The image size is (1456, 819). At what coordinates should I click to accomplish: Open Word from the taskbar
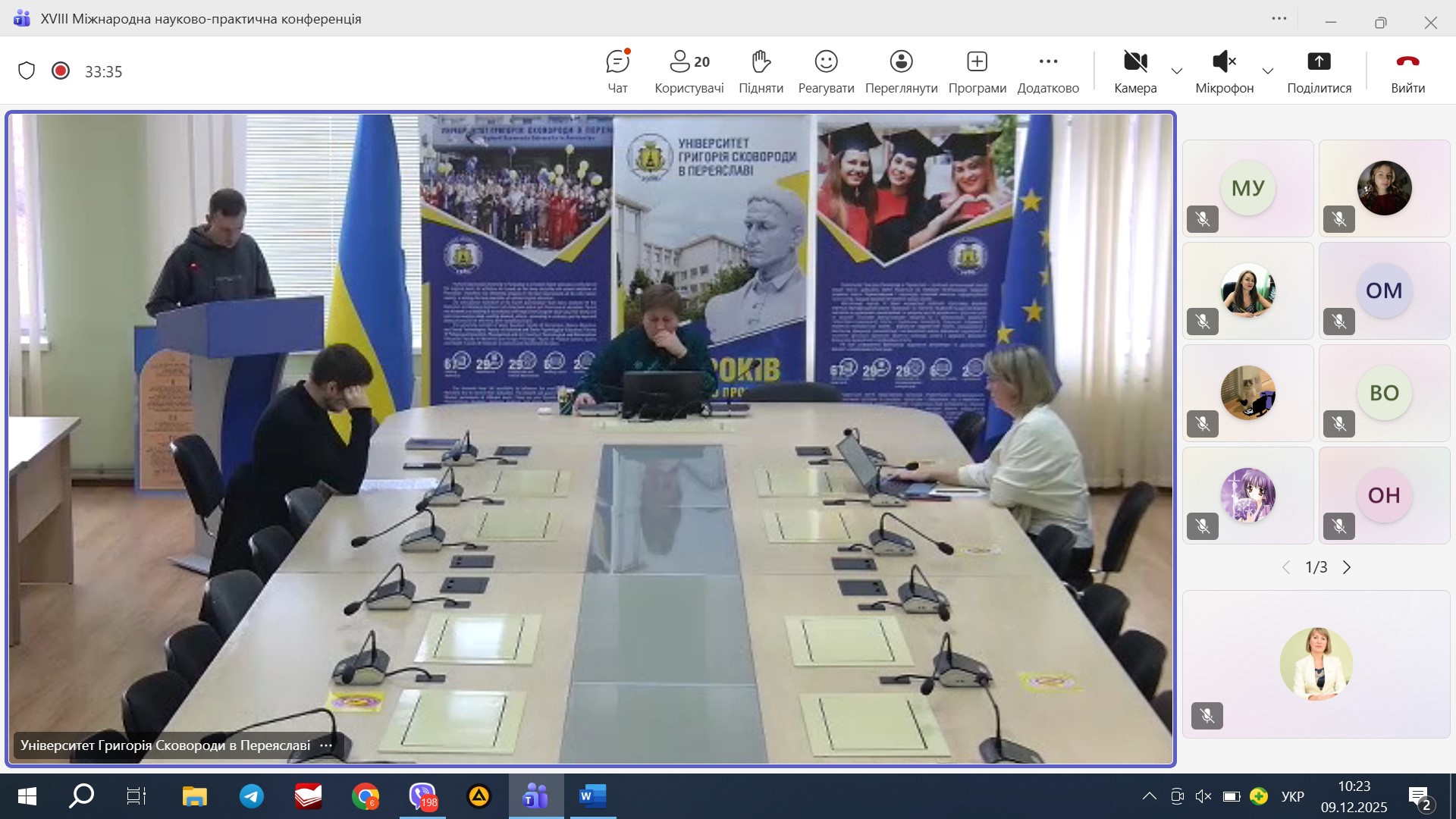tap(592, 796)
